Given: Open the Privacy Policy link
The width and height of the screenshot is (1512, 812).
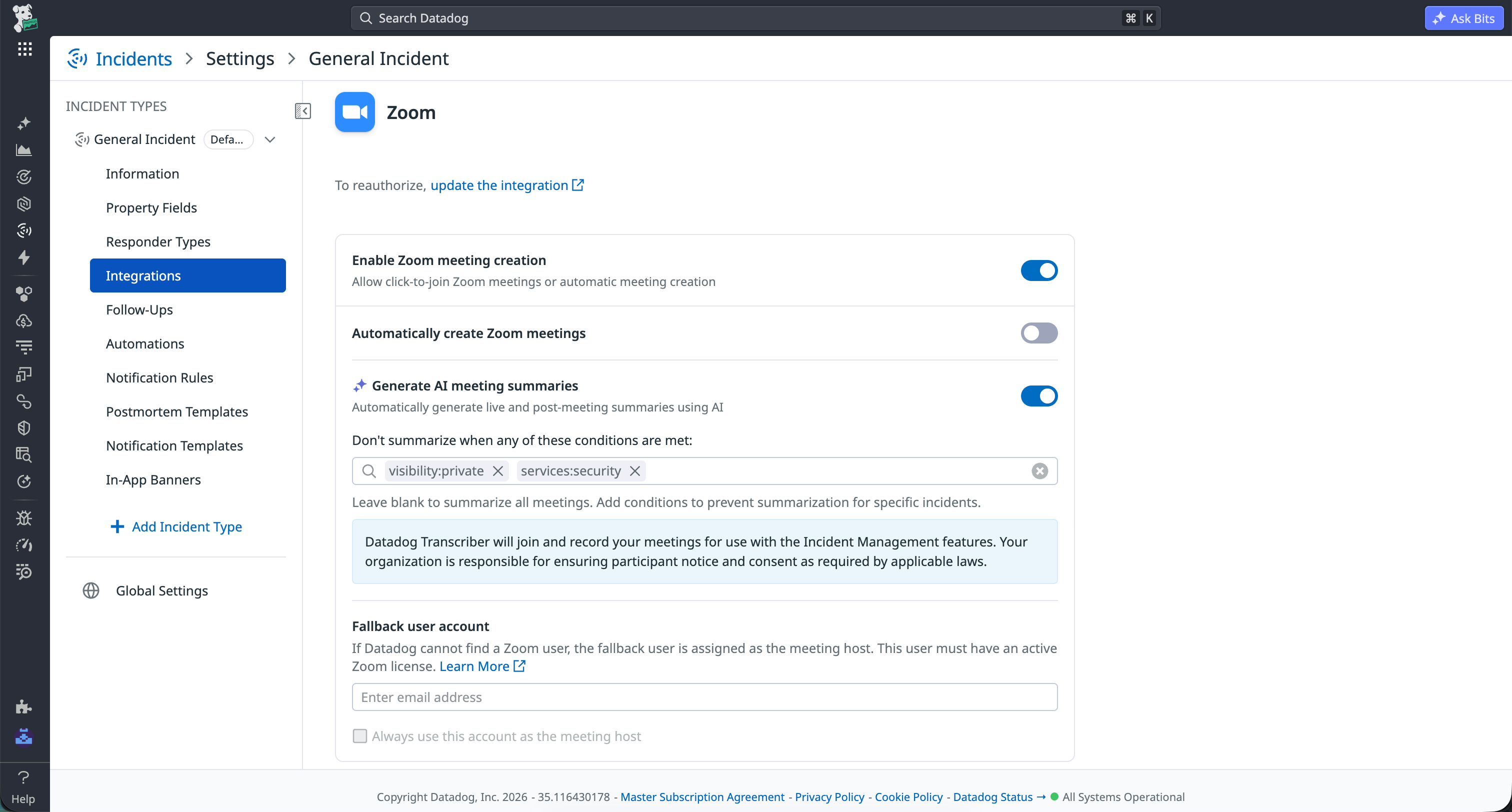Looking at the screenshot, I should tap(829, 797).
